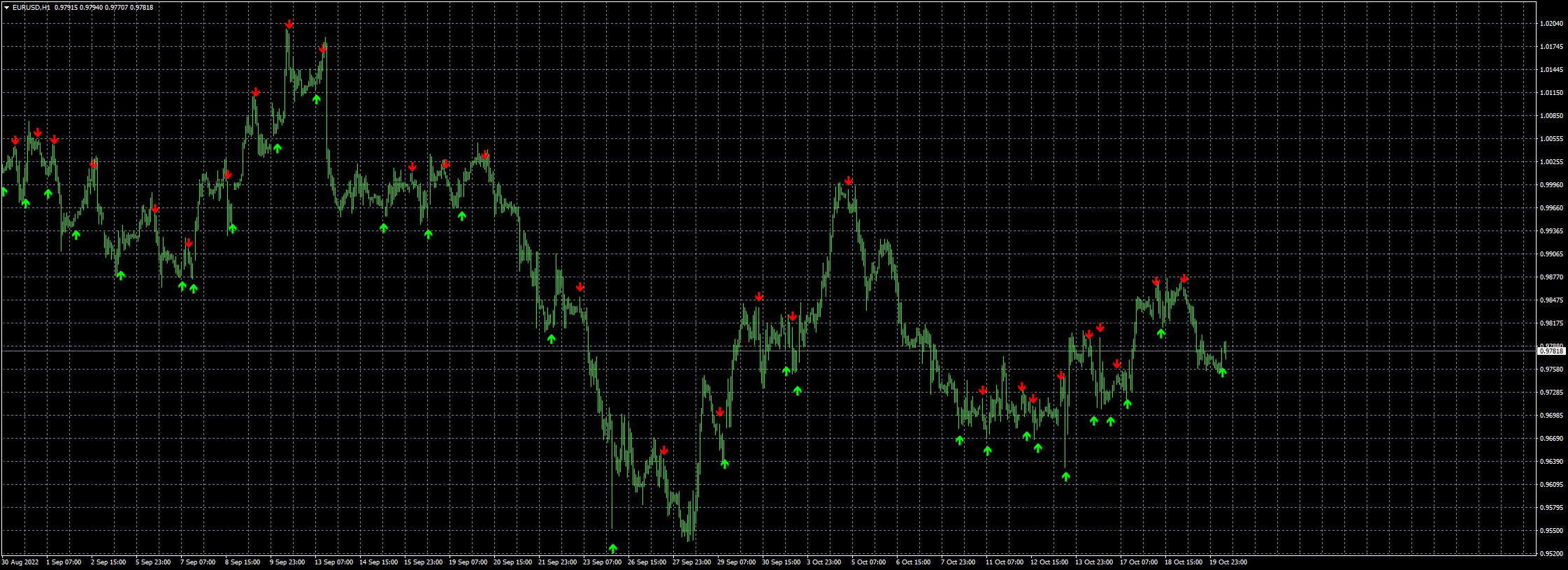Click the 15 Sep 23:00 time label
Screen dimensions: 1568x570
click(x=423, y=562)
